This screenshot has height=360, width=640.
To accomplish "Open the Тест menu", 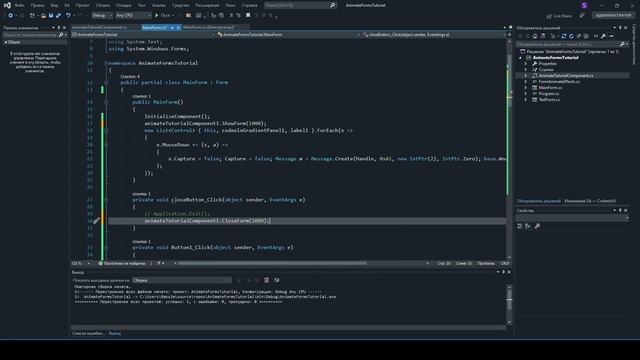I will pos(142,5).
